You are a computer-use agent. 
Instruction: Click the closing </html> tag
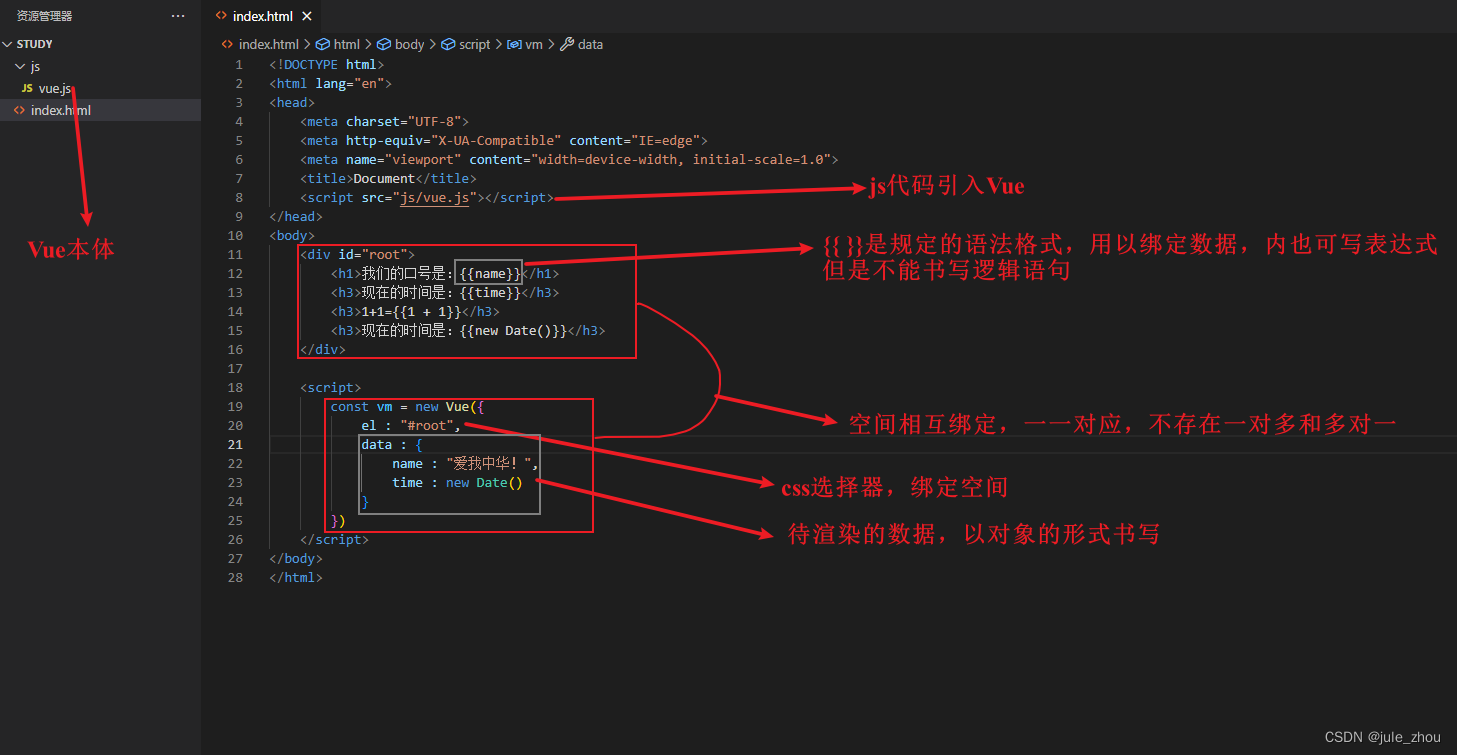296,578
